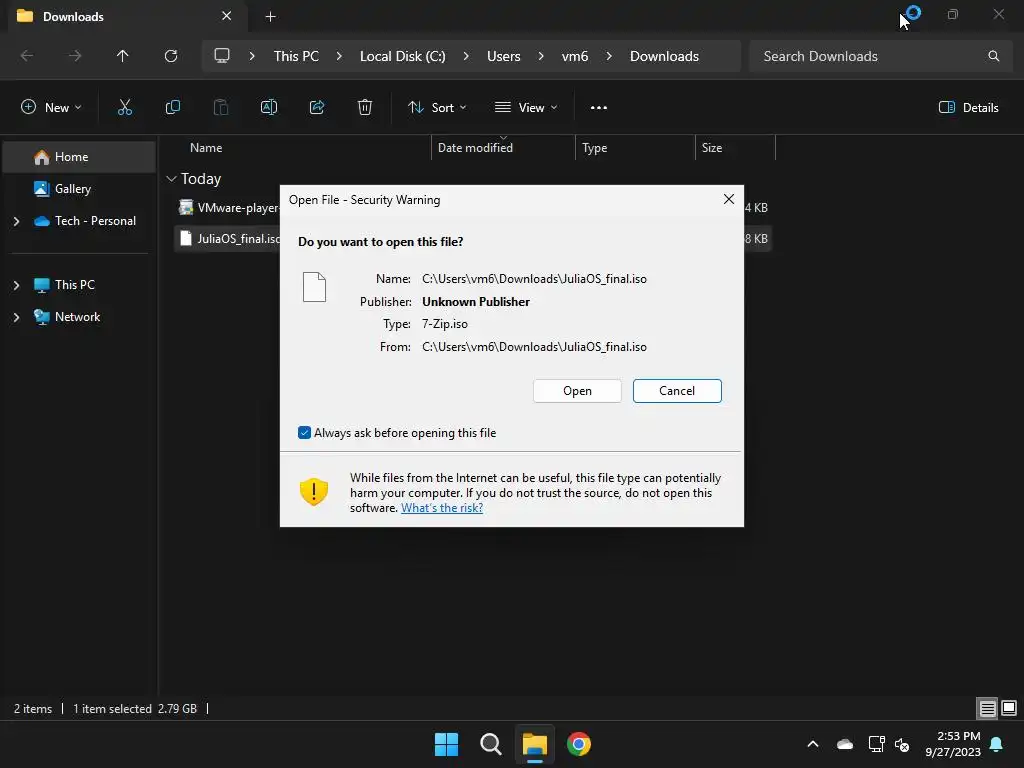Viewport: 1024px width, 768px height.
Task: Sort by Size column header
Action: coord(711,148)
